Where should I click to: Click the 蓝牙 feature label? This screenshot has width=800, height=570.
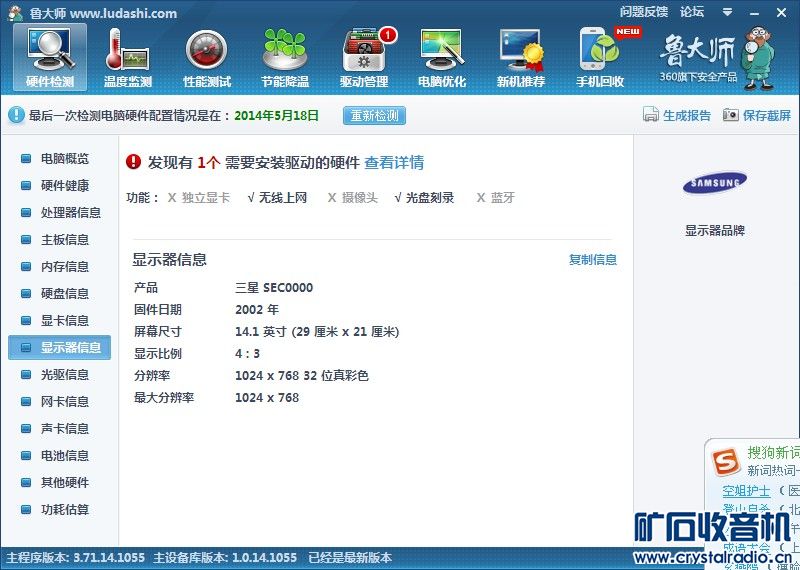coord(503,198)
